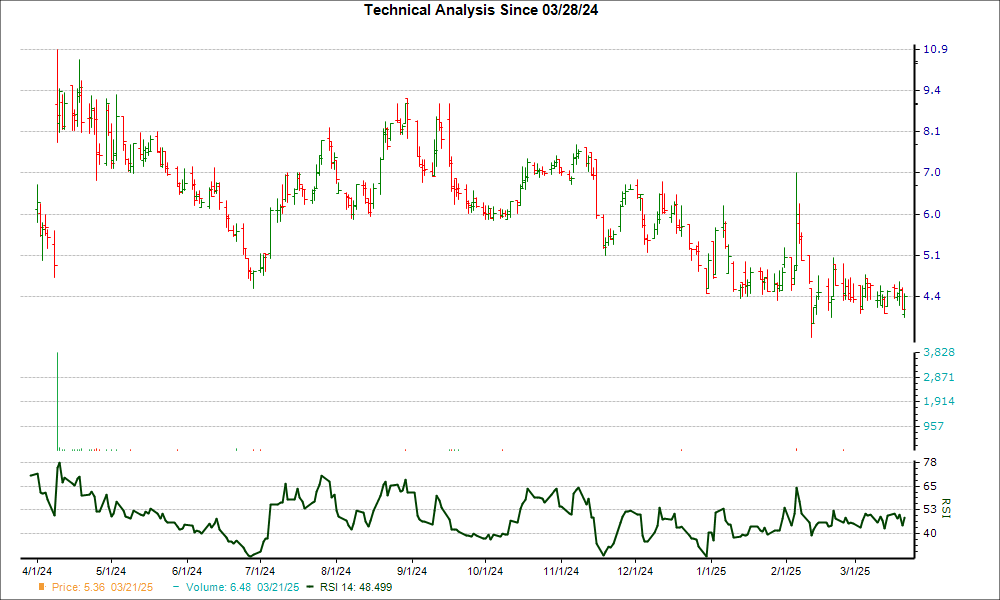Click the 4.4 price axis label
Image resolution: width=1000 pixels, height=600 pixels.
tap(932, 296)
